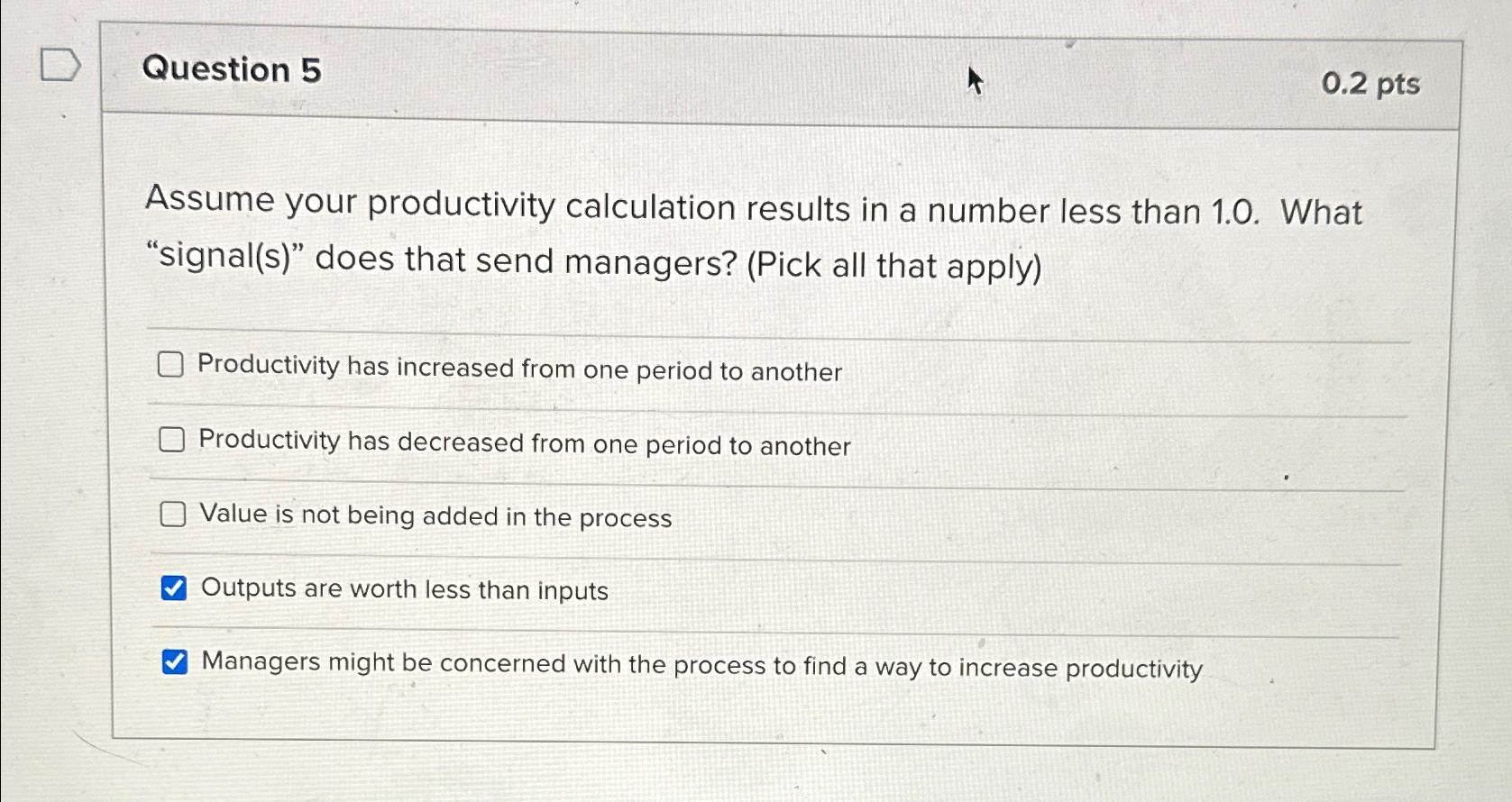Select 'Productivity has decreased from one period to another'

tap(172, 440)
